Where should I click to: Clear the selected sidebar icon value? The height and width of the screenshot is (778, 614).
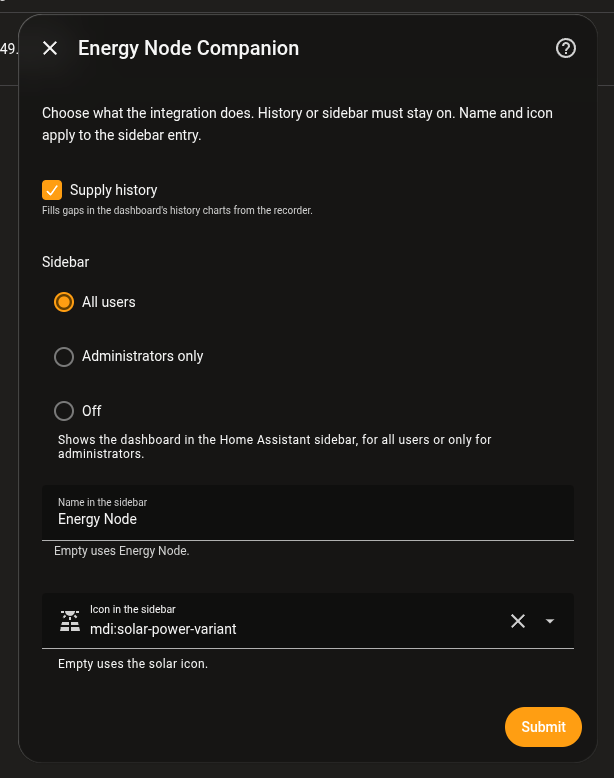click(x=518, y=621)
